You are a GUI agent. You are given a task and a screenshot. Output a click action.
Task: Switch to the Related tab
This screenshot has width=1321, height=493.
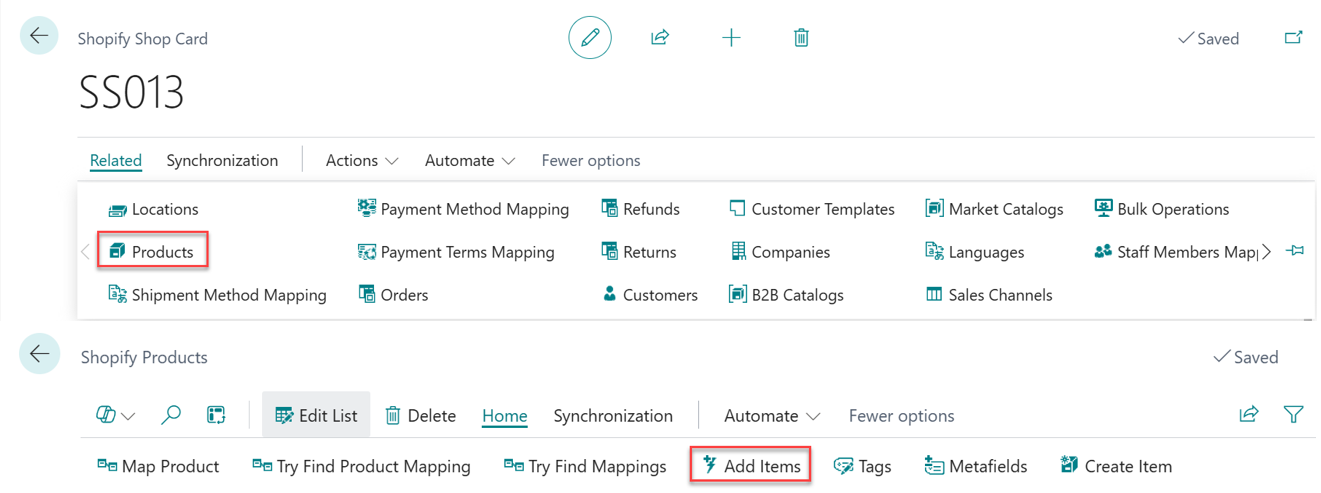click(116, 160)
